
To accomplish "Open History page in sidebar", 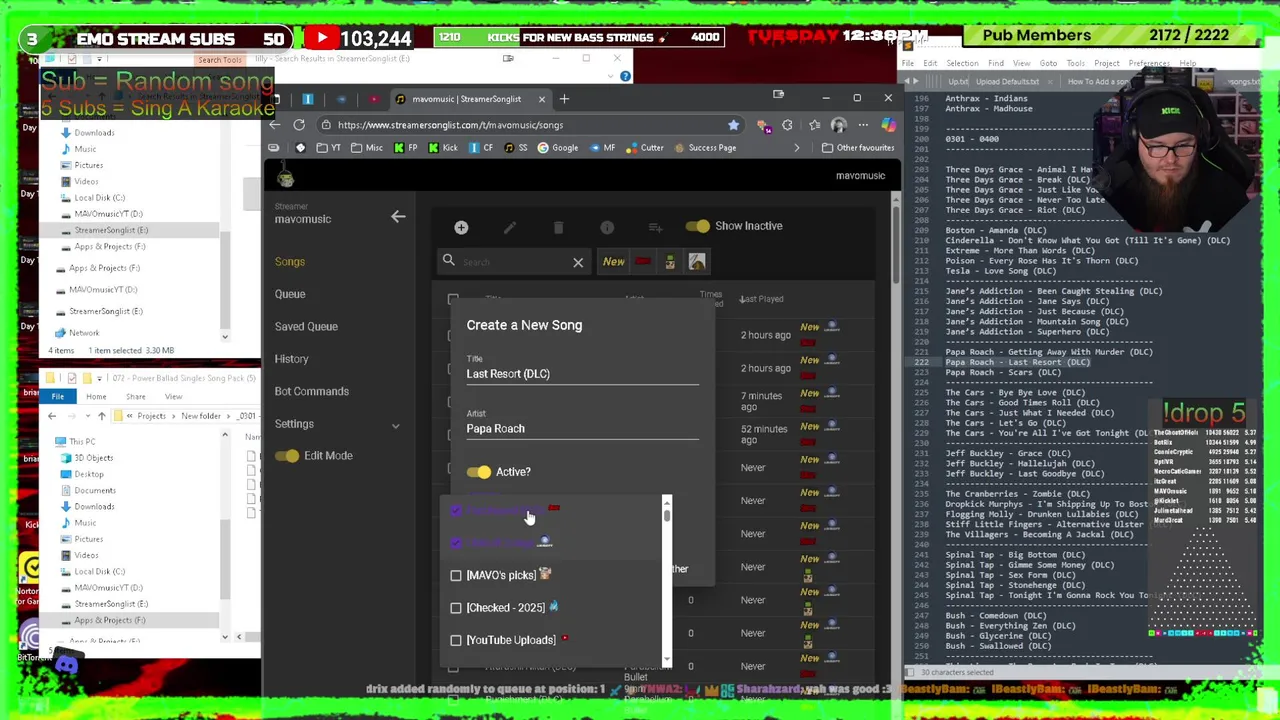I will (291, 359).
